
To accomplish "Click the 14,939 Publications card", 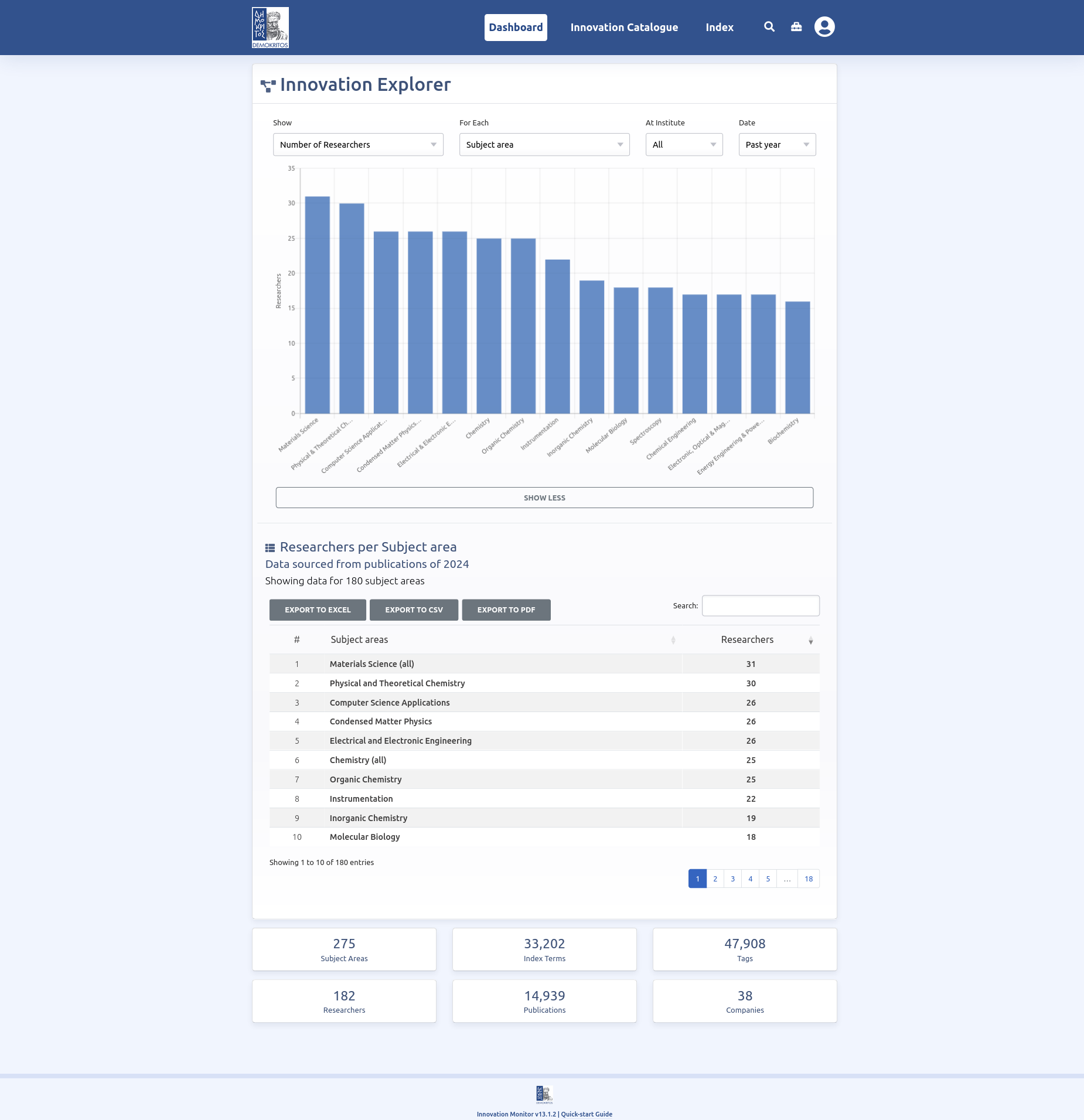I will pyautogui.click(x=544, y=1001).
